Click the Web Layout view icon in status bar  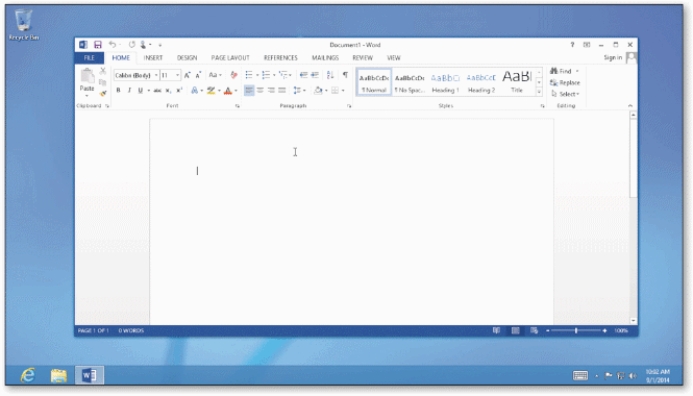click(534, 331)
